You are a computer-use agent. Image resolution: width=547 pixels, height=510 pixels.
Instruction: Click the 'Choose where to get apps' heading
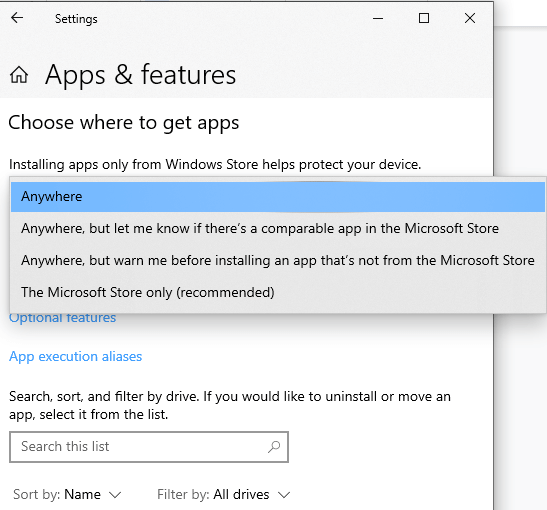pyautogui.click(x=124, y=123)
